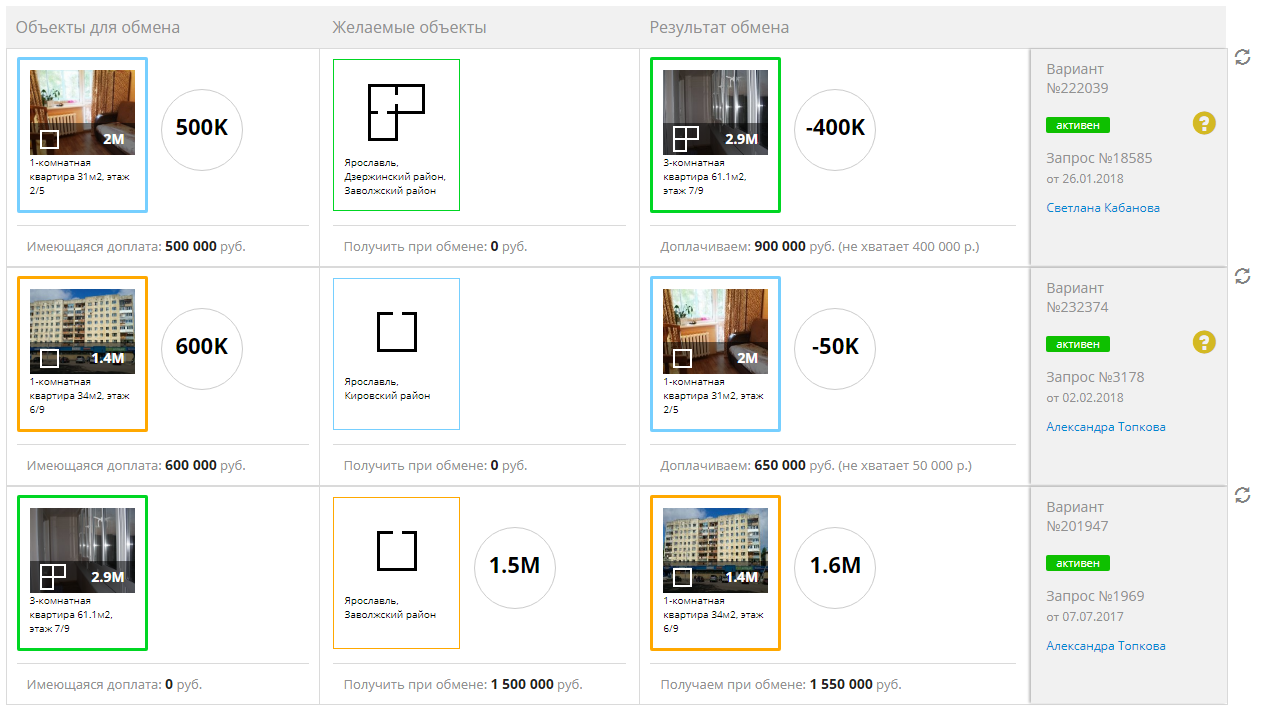Click the -400K circle badge
Image resolution: width=1262 pixels, height=713 pixels.
point(834,128)
